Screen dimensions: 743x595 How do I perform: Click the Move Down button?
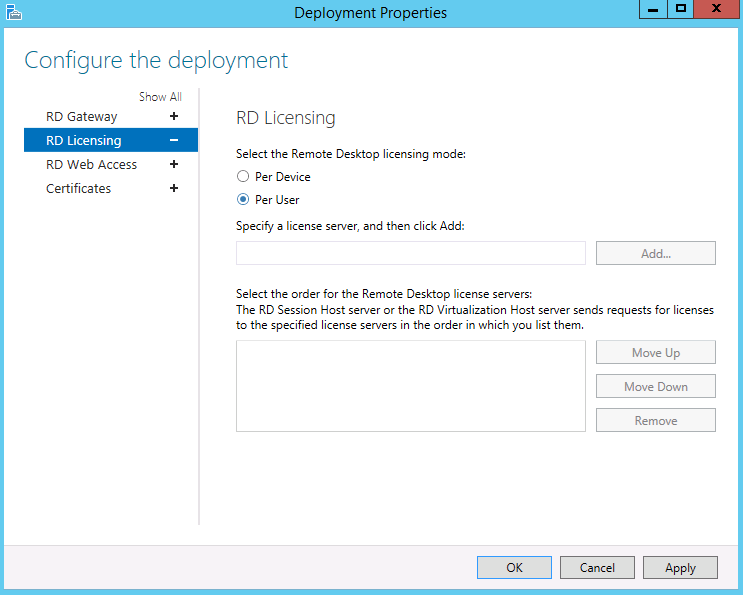click(656, 386)
